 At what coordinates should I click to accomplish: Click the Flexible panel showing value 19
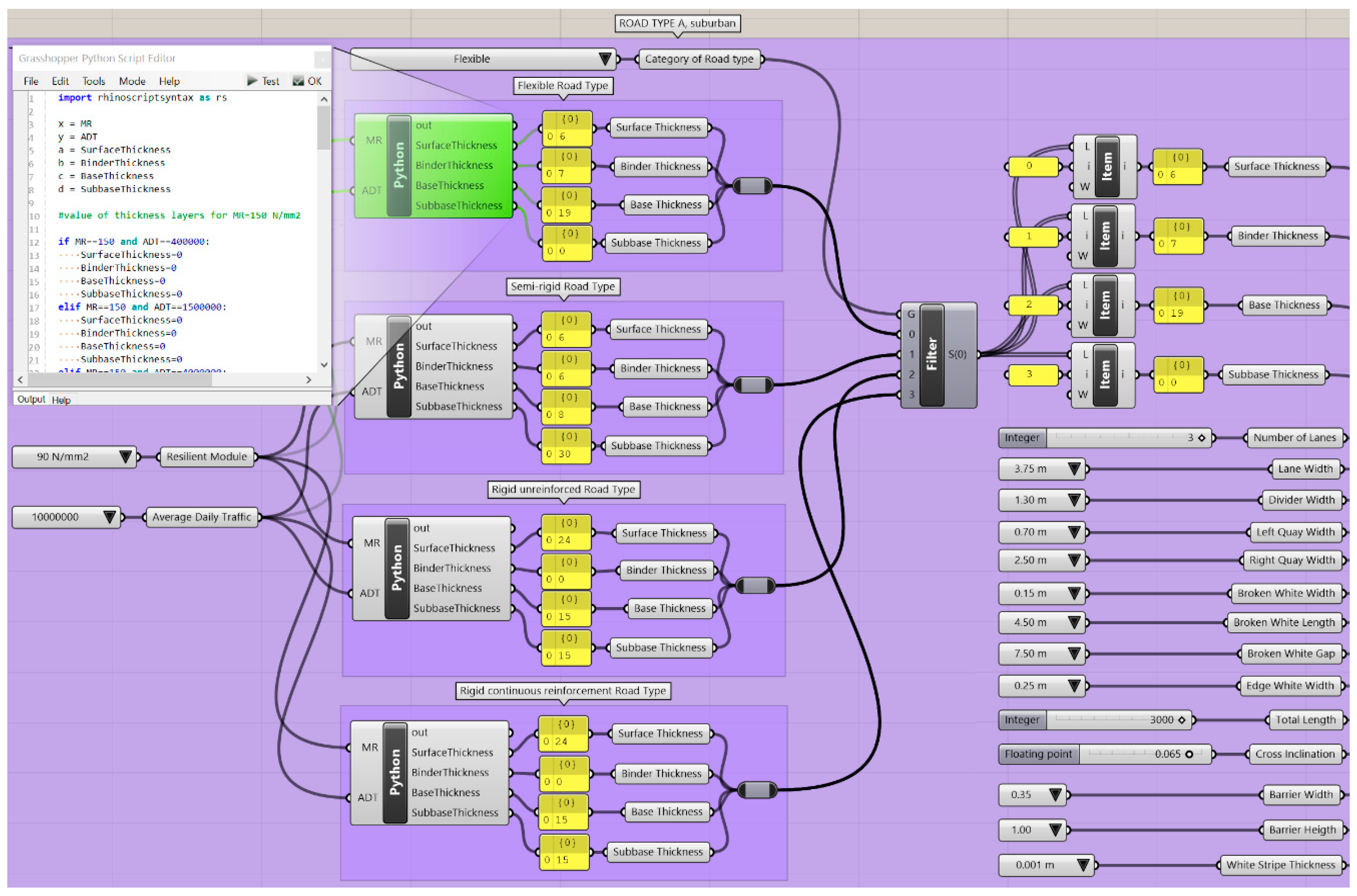[566, 205]
